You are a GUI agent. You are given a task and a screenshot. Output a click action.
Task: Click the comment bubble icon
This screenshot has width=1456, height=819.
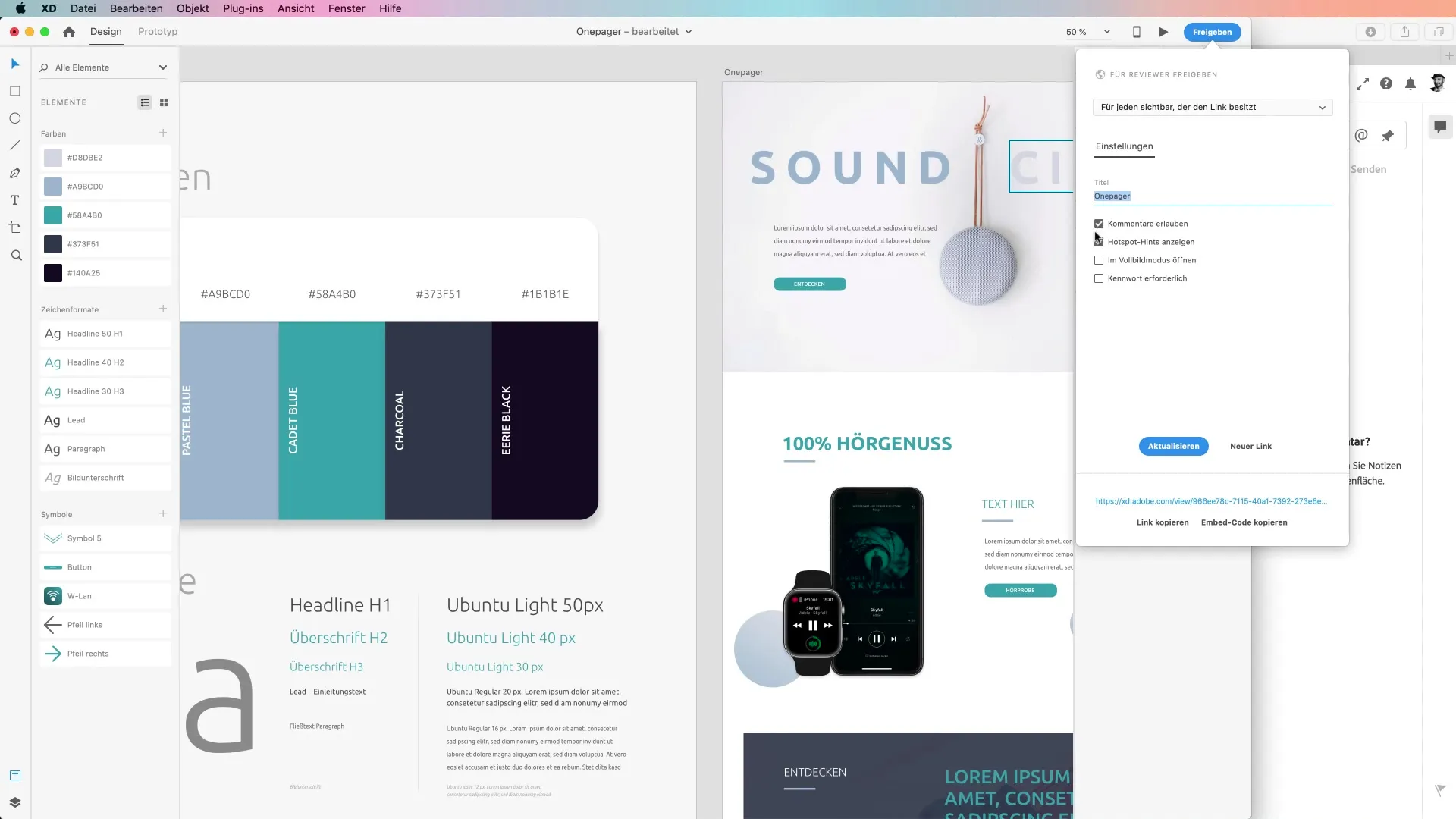[1440, 126]
